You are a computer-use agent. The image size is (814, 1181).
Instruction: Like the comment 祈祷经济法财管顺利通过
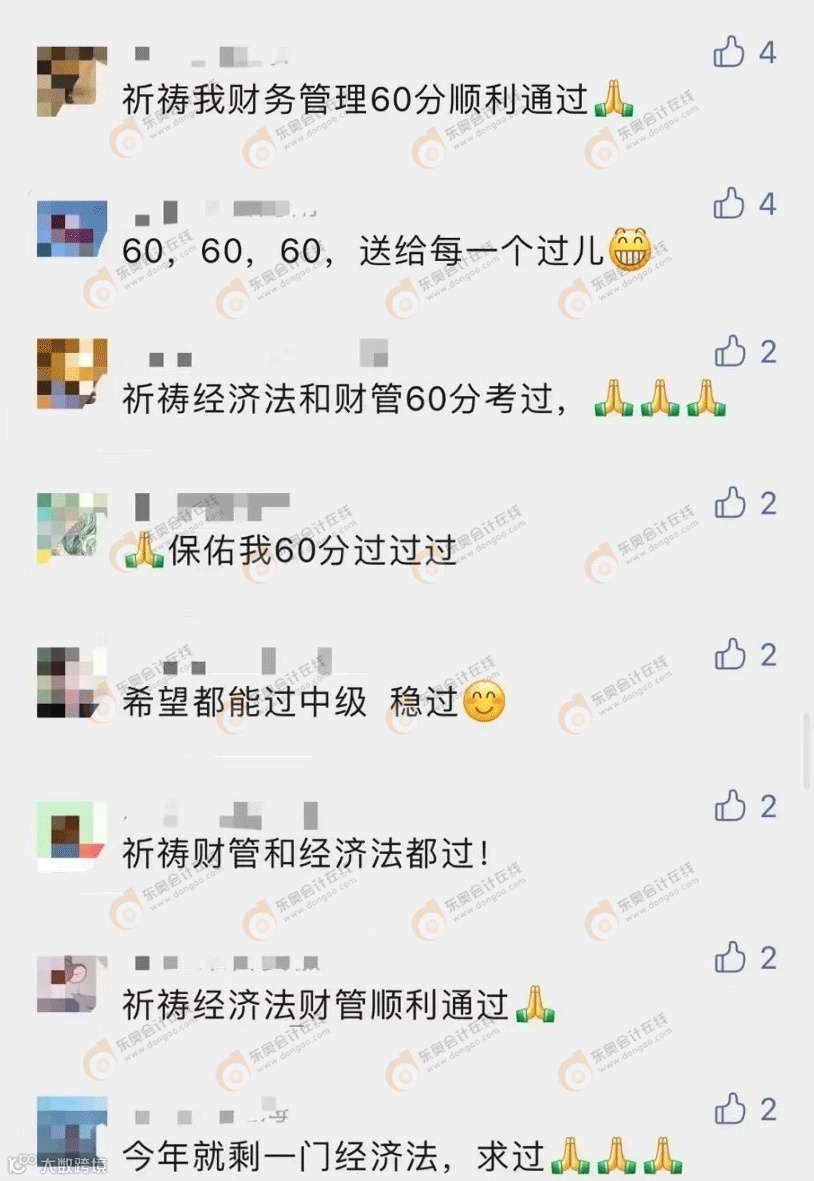tap(730, 958)
